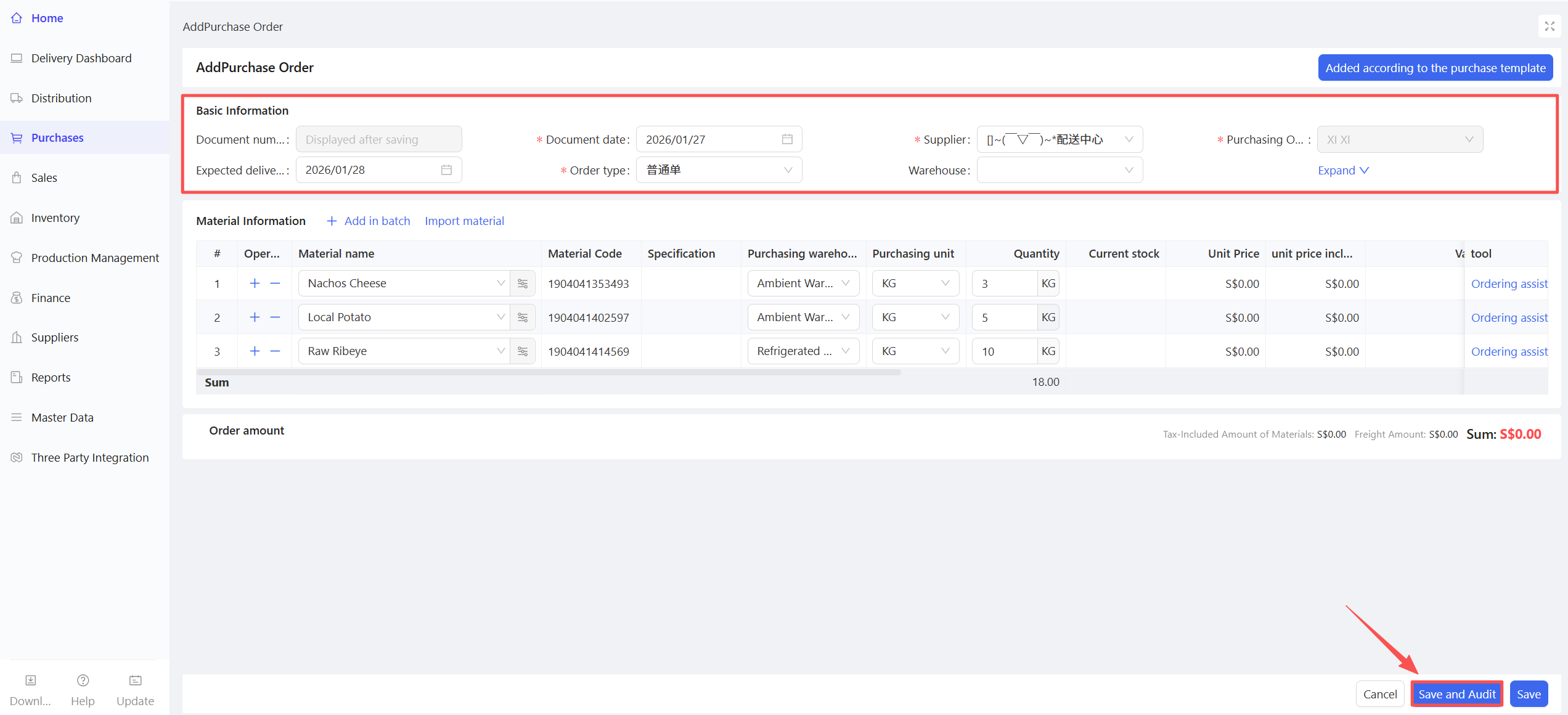Open the Finance sidebar menu
The image size is (1568, 715).
click(51, 298)
